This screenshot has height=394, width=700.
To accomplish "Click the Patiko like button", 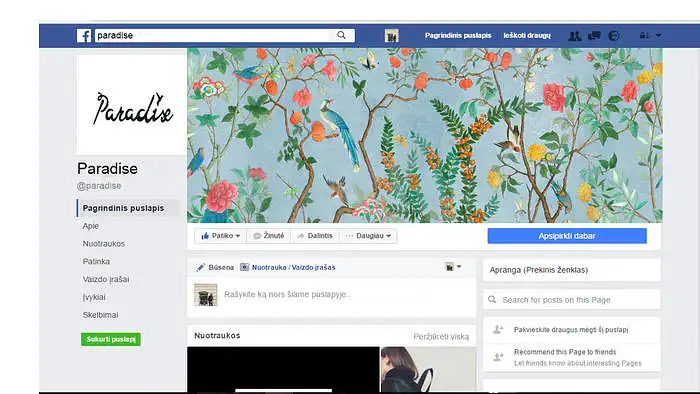I will coord(221,236).
